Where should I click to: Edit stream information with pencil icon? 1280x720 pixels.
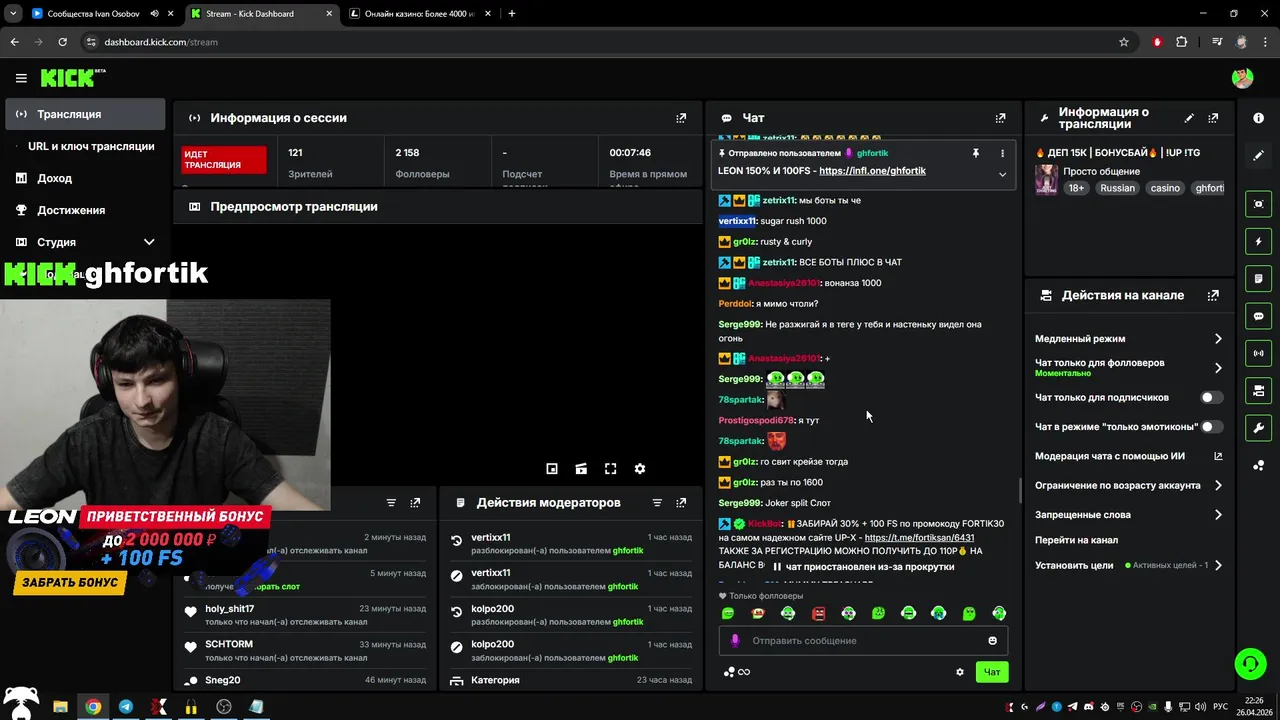tap(1189, 118)
